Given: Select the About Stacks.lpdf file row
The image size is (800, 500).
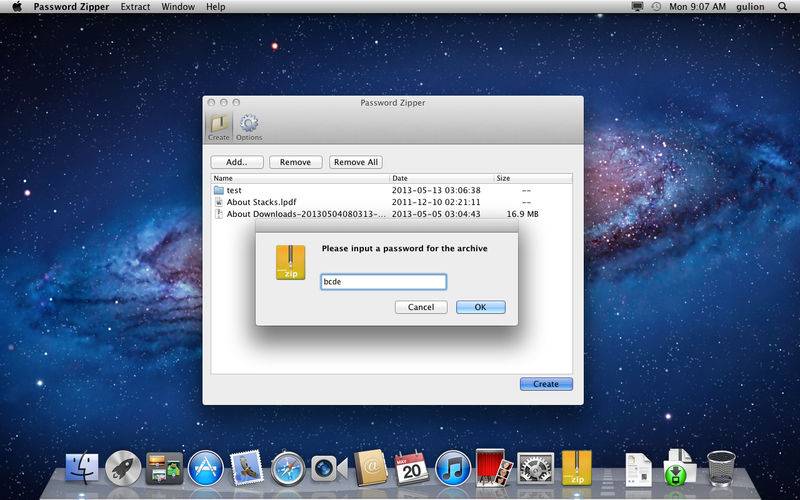Looking at the screenshot, I should point(391,202).
